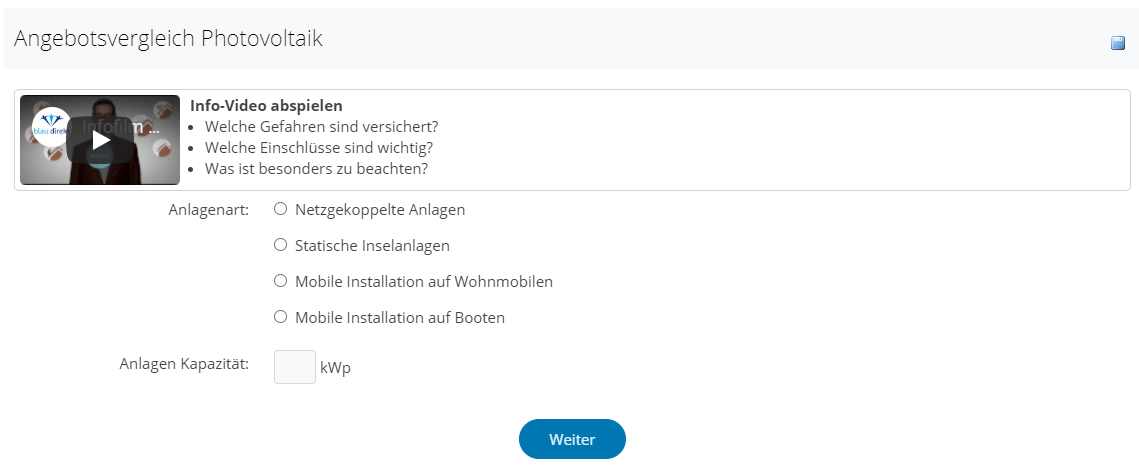Viewport: 1139px width, 470px height.
Task: Click the 'Statische Inselanlagen' option label text
Action: 372,246
